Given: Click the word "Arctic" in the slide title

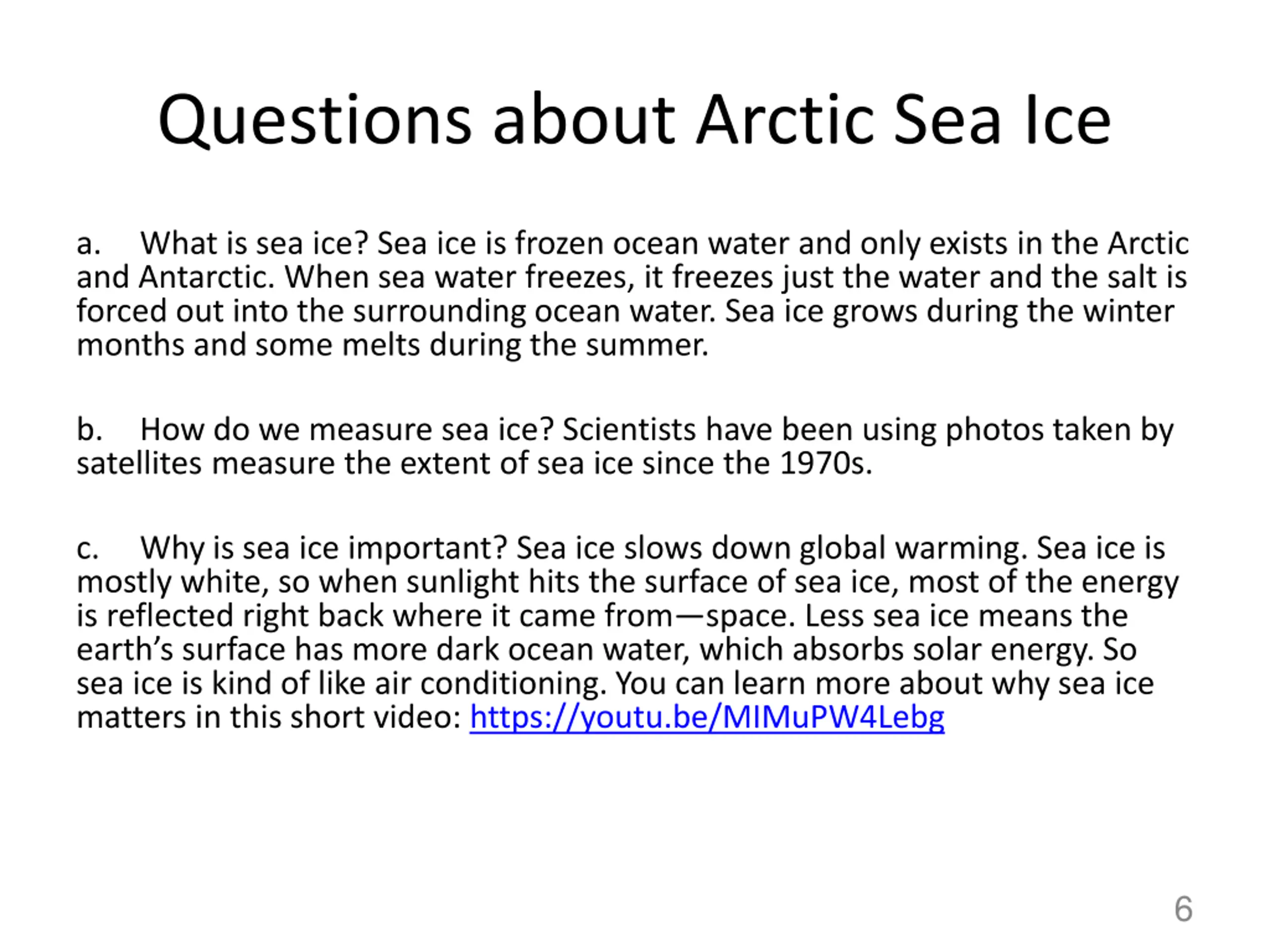Looking at the screenshot, I should pos(785,119).
